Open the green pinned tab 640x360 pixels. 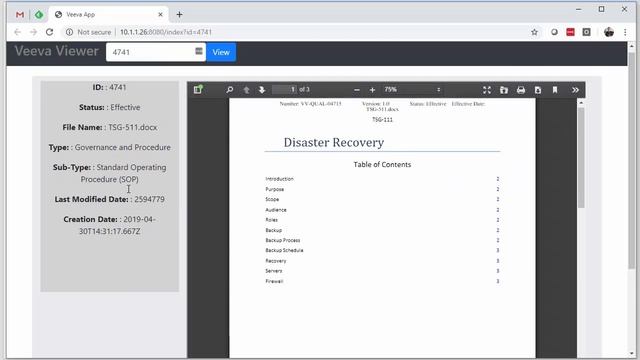point(39,15)
